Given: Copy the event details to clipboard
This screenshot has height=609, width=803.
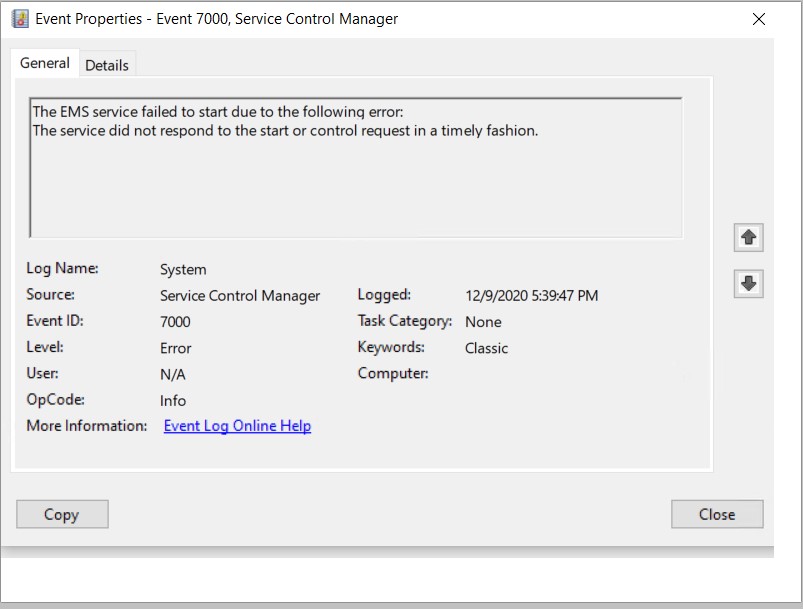Looking at the screenshot, I should [62, 514].
